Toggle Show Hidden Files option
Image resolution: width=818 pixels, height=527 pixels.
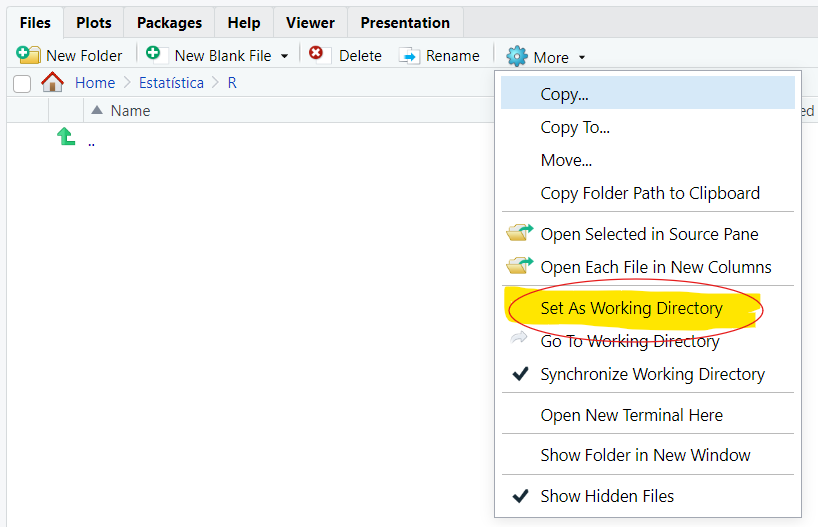[607, 496]
